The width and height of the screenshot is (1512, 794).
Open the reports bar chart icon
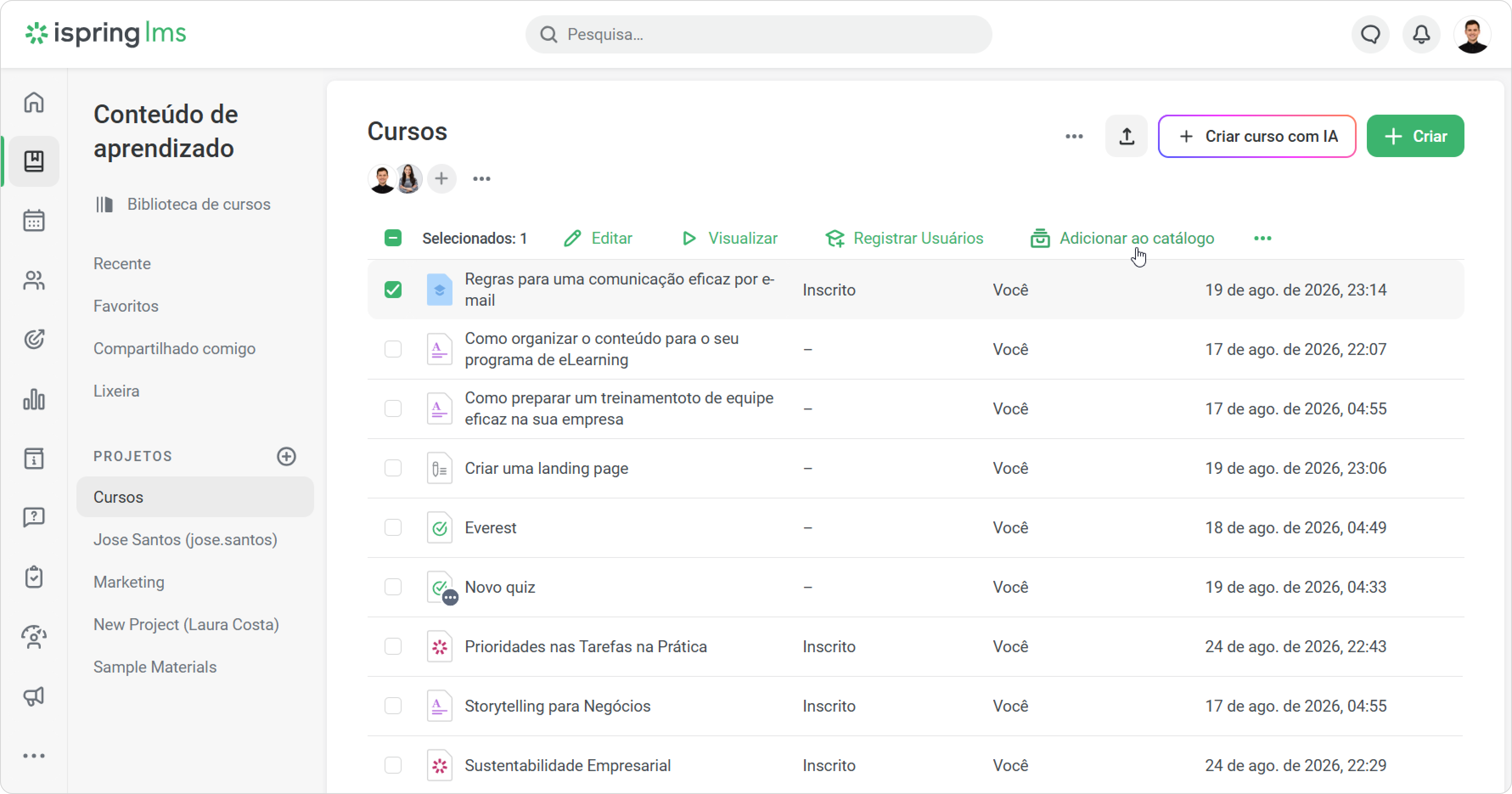[34, 399]
